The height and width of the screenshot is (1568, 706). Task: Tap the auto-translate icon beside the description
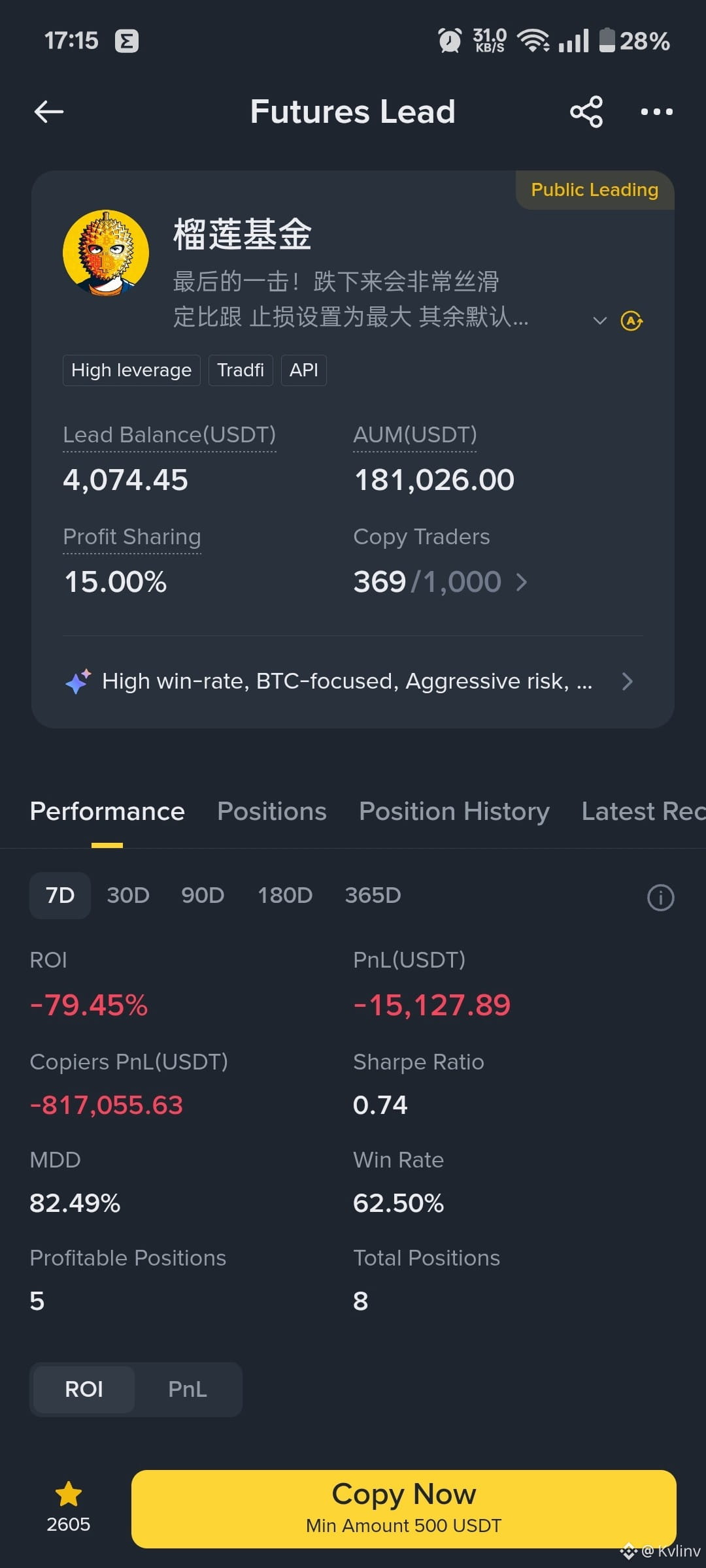(x=631, y=321)
